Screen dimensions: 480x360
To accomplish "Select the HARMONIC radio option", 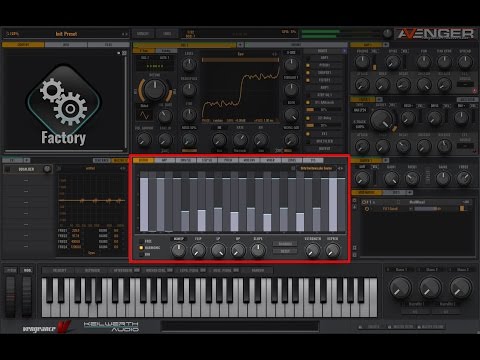I will point(141,248).
